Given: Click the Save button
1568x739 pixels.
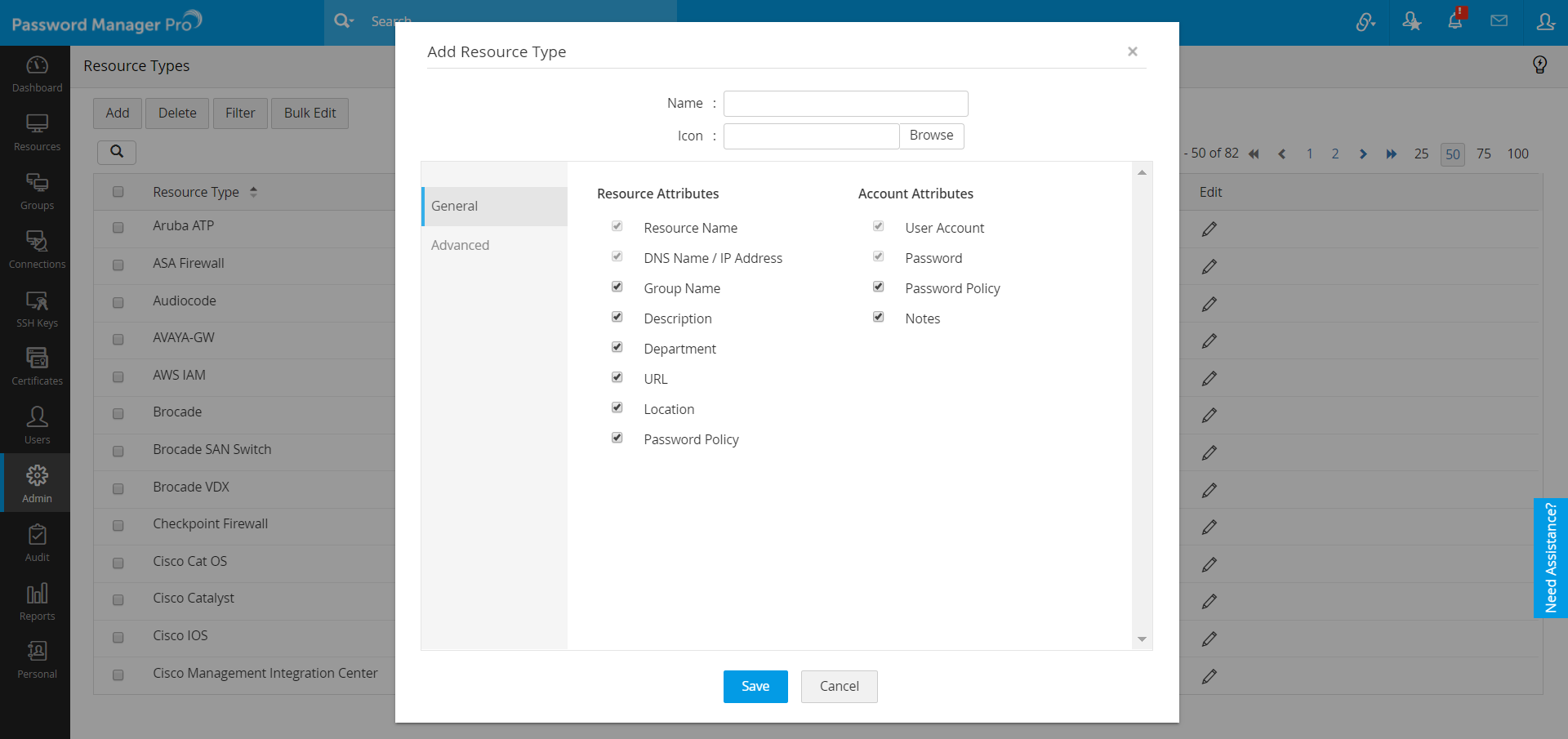Looking at the screenshot, I should pos(755,687).
